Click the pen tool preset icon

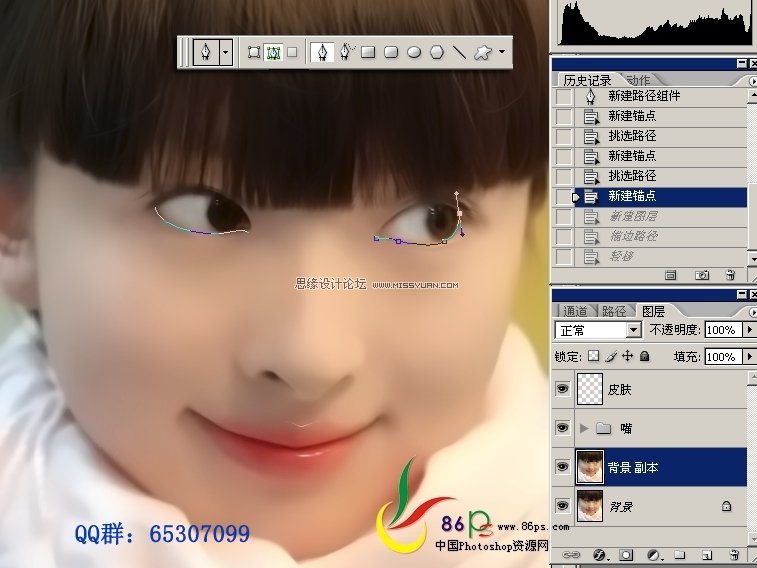[x=206, y=52]
